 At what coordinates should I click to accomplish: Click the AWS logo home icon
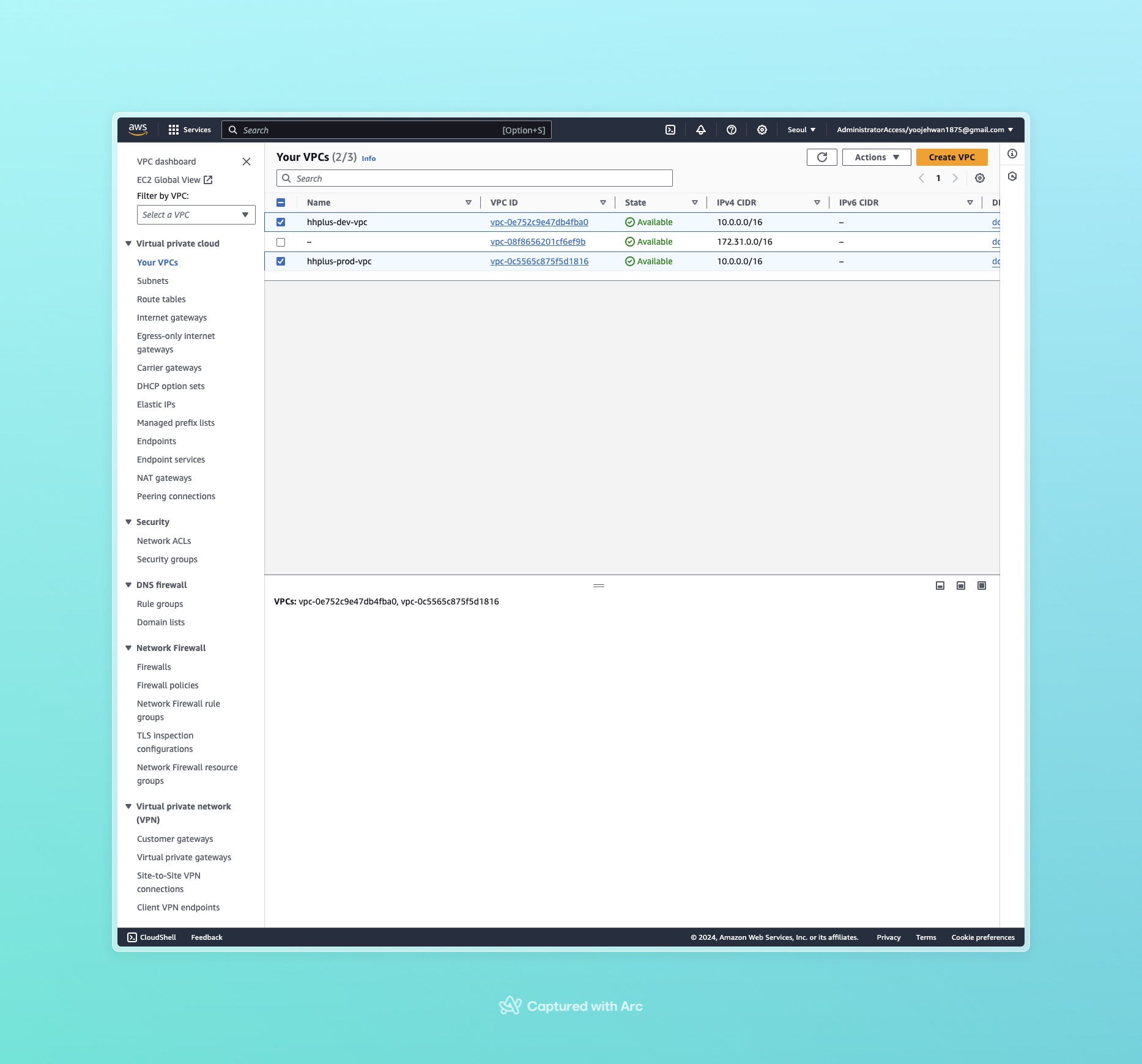click(138, 130)
